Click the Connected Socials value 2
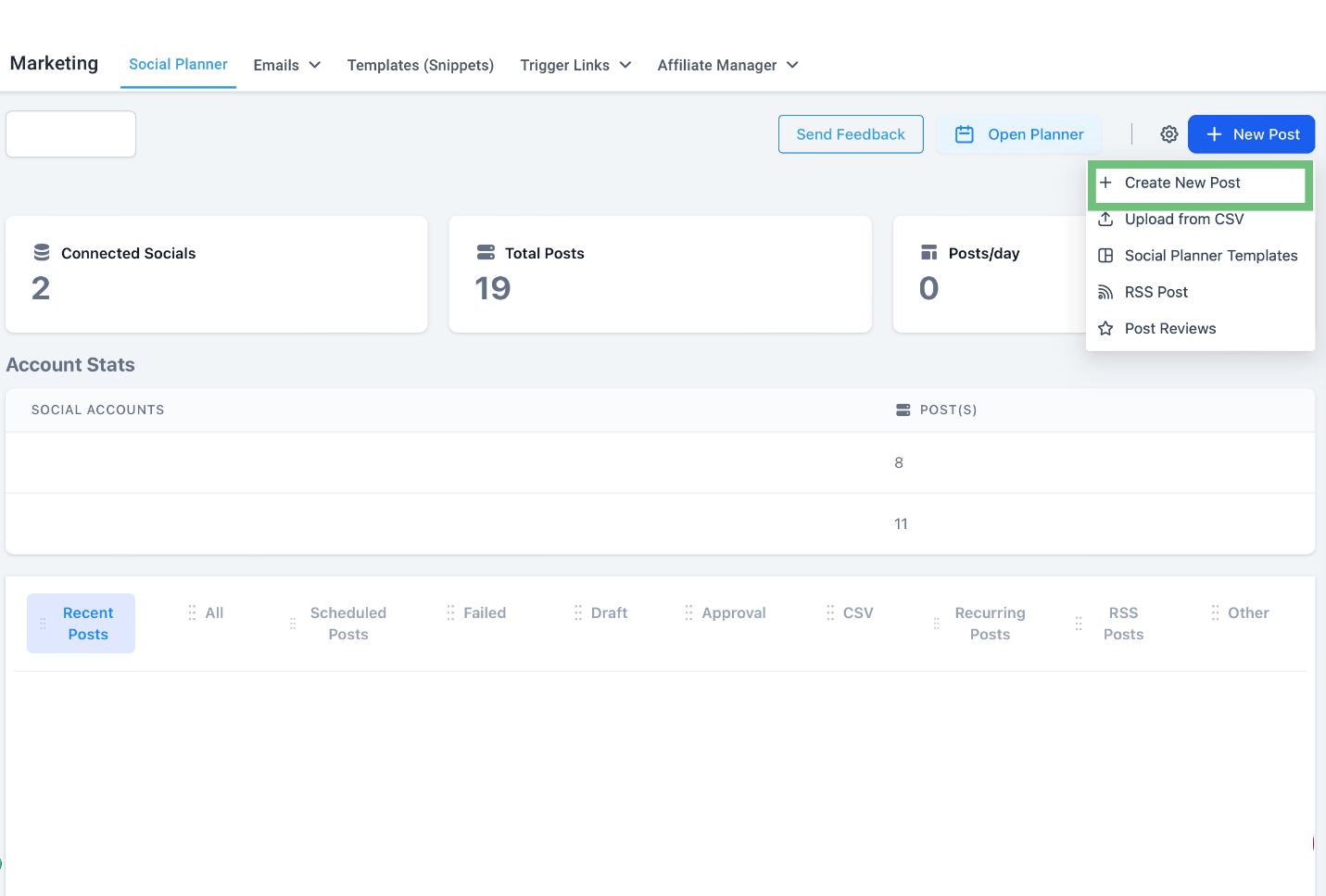 tap(41, 288)
